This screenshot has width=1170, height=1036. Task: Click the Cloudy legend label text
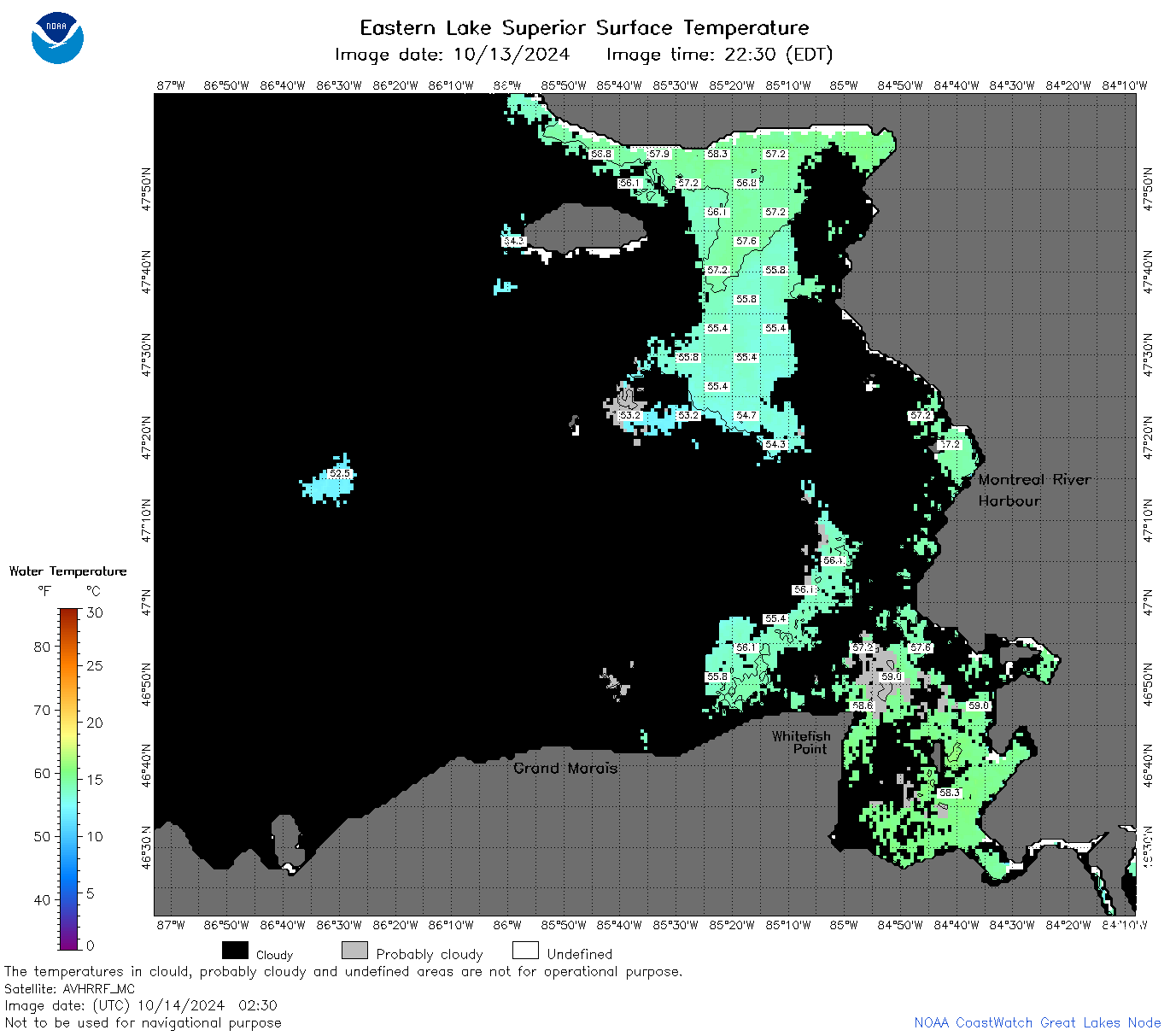pos(274,955)
